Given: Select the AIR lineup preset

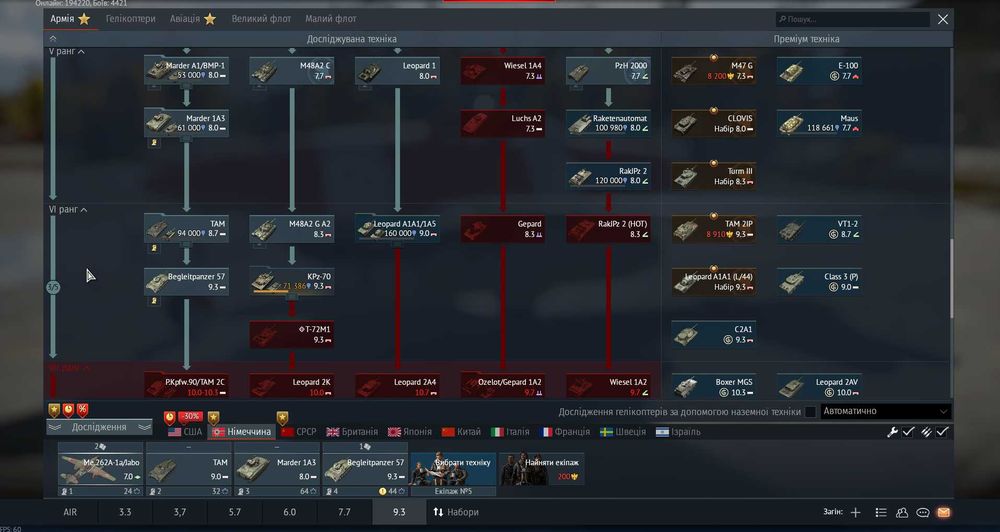Looking at the screenshot, I should [70, 512].
